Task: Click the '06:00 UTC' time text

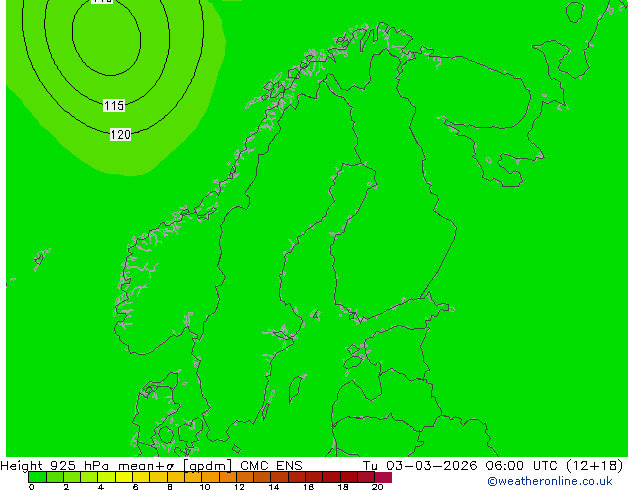Action: click(x=524, y=466)
